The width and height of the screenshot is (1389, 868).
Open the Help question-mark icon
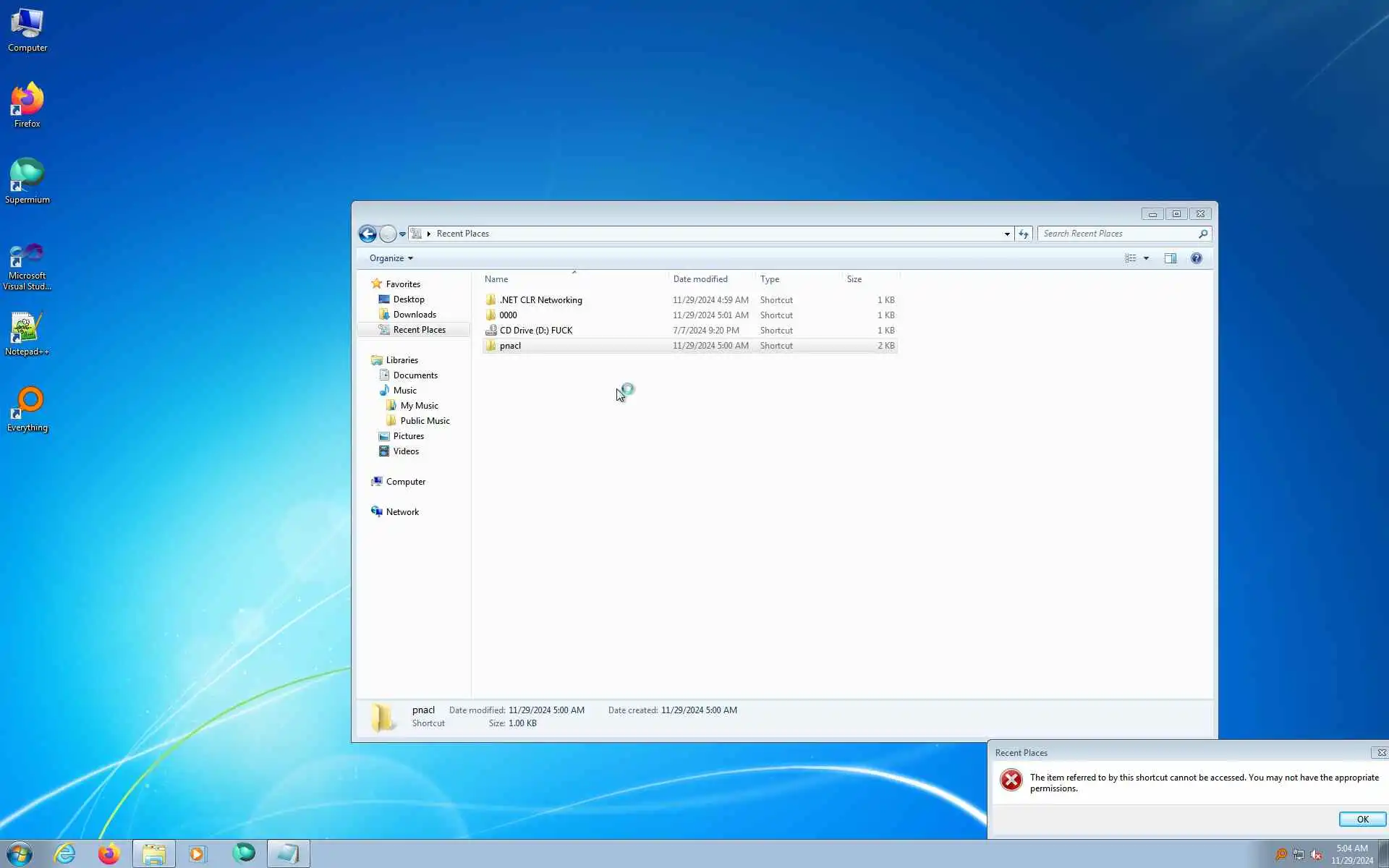point(1196,258)
